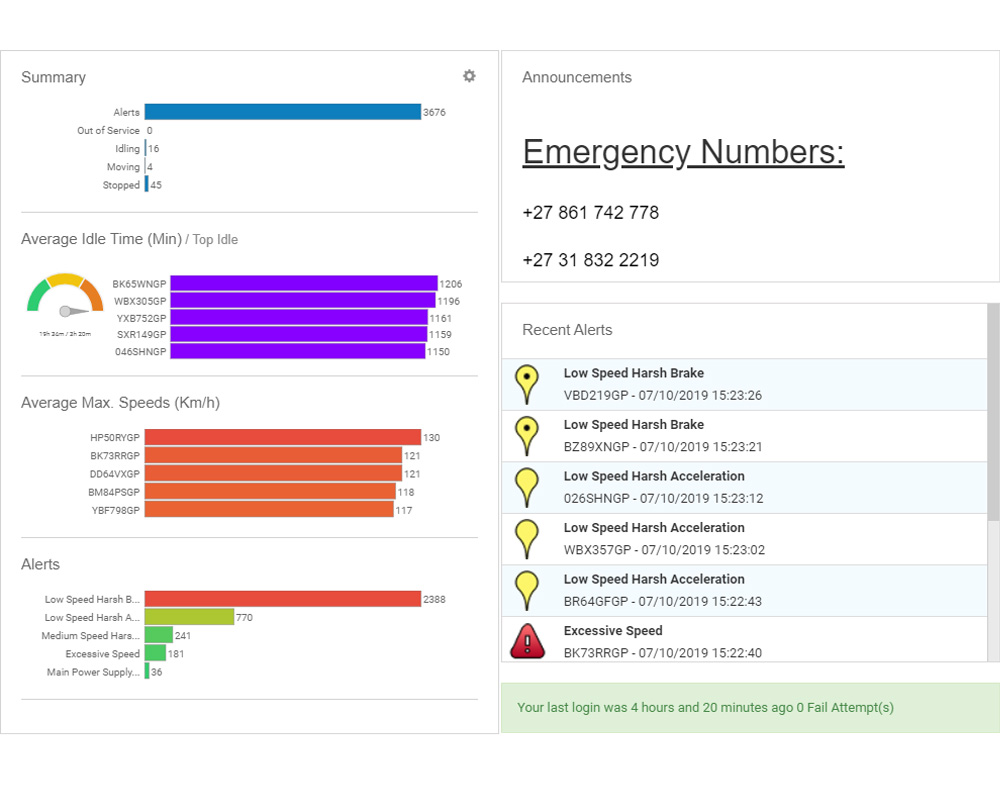Click the yellow-green Low Speed Harsh Acceleration bar
Viewport: 1000px width, 786px height.
[189, 617]
